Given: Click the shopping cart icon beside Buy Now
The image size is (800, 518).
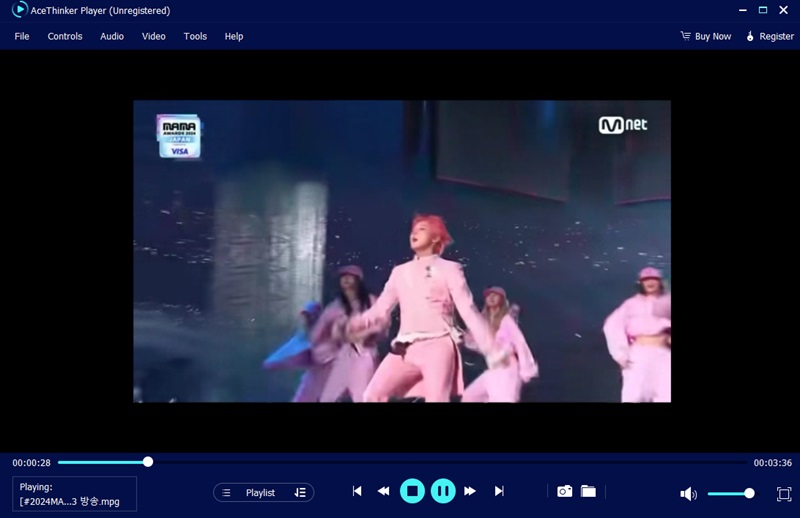Looking at the screenshot, I should pyautogui.click(x=686, y=36).
